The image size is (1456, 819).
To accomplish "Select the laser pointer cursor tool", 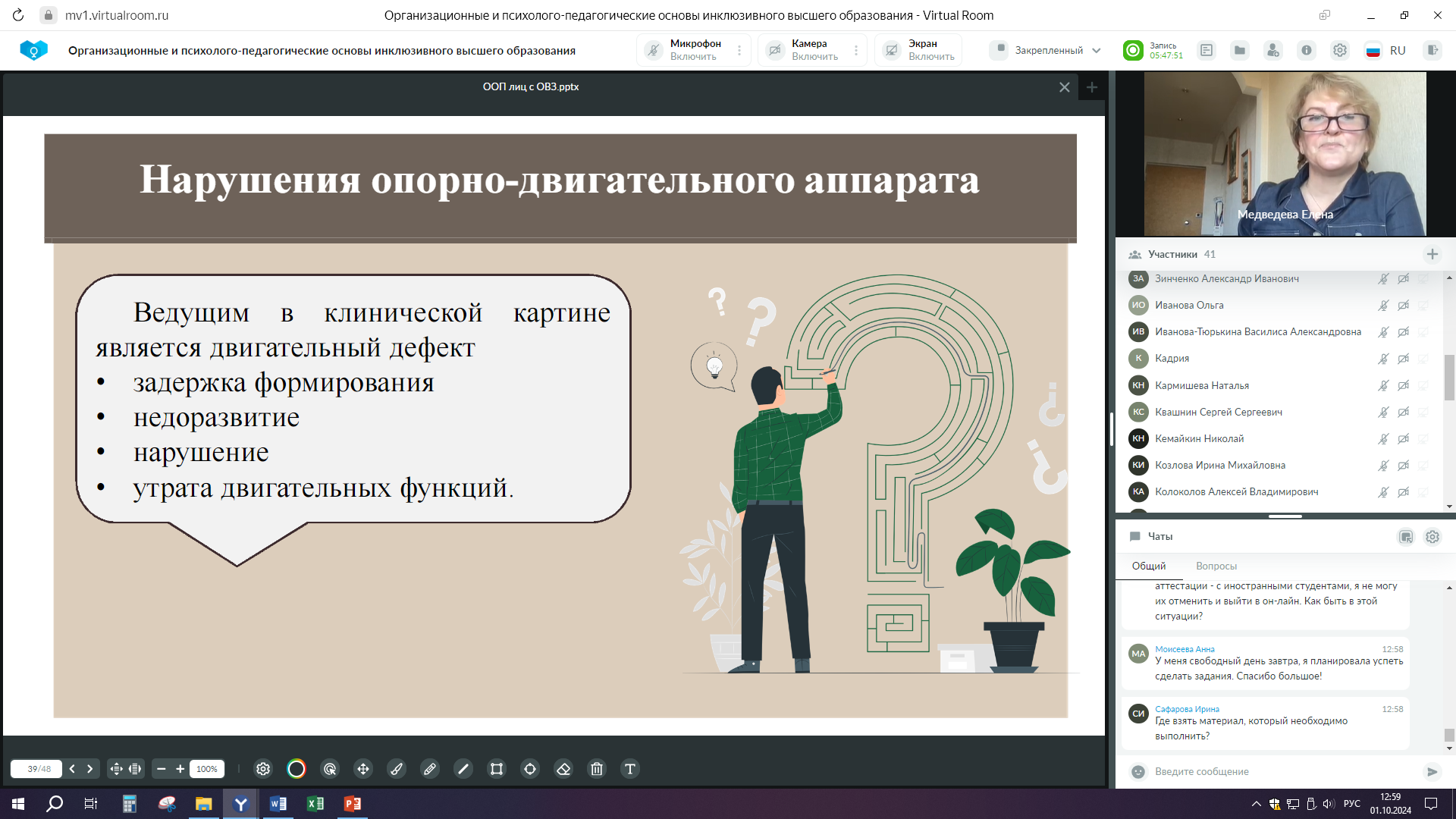I will [330, 769].
